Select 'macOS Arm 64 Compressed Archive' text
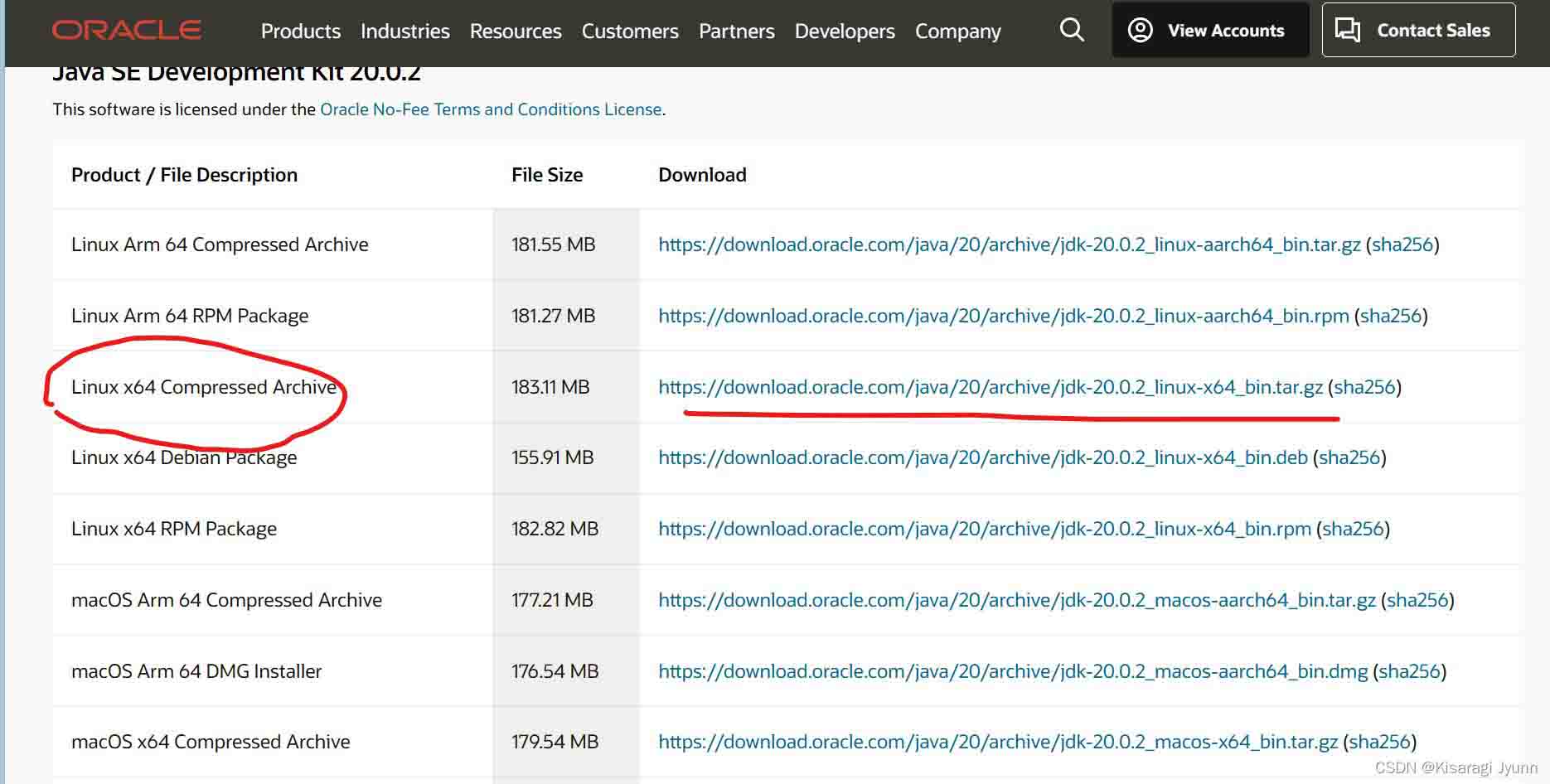 pyautogui.click(x=226, y=600)
